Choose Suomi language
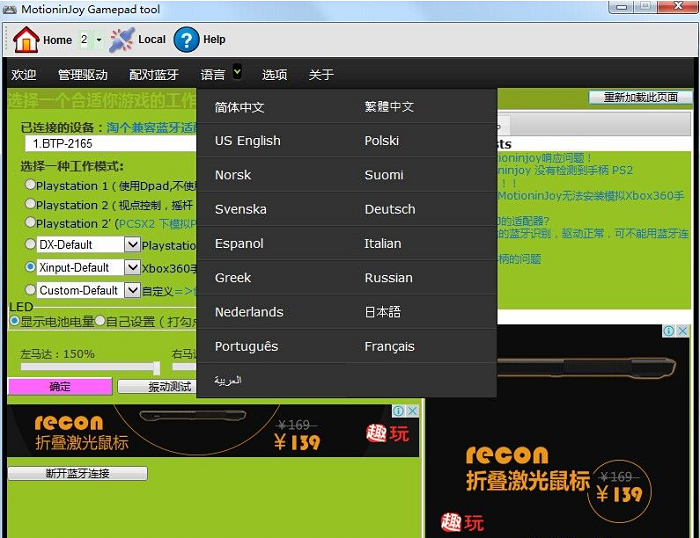Screen dimensions: 700x538 (x=384, y=175)
